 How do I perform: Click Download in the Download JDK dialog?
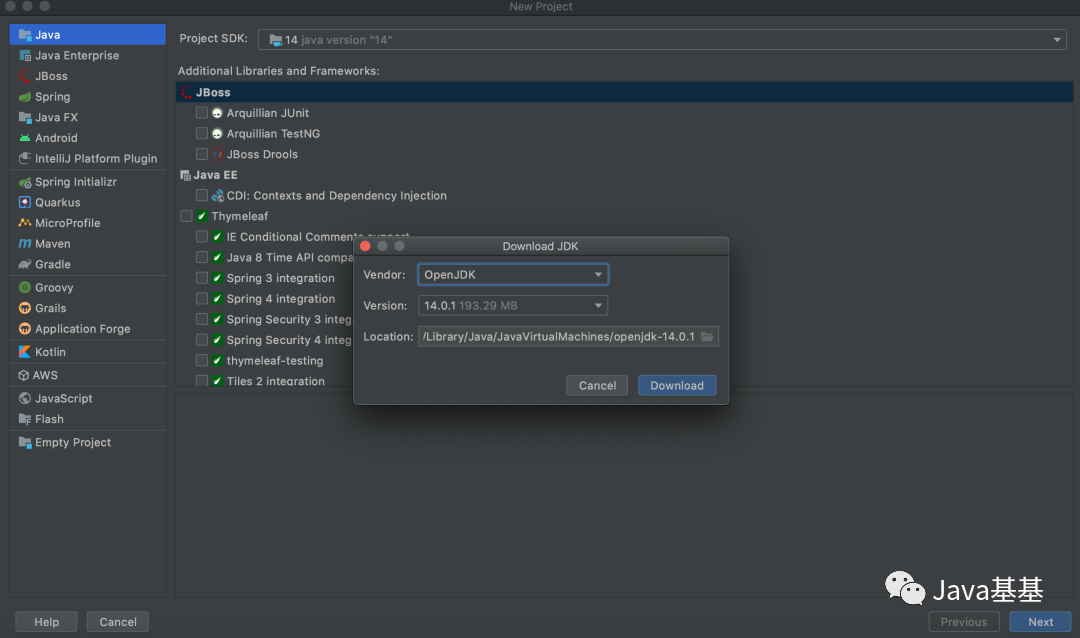click(677, 385)
